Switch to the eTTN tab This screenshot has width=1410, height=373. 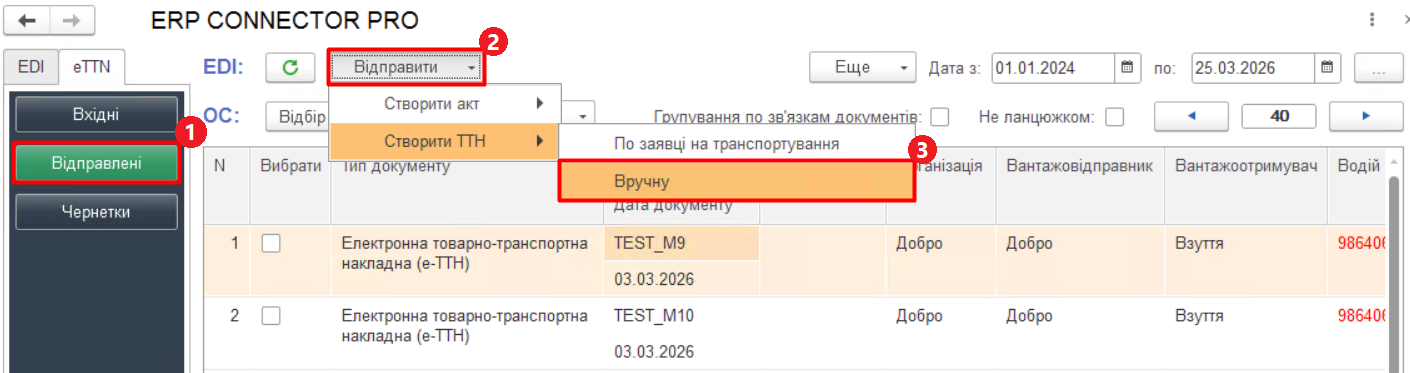[91, 67]
